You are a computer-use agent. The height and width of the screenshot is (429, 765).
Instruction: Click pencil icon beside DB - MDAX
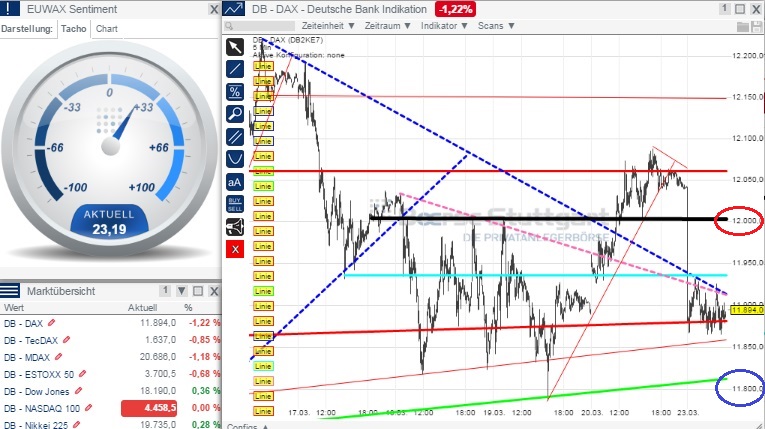coord(59,357)
